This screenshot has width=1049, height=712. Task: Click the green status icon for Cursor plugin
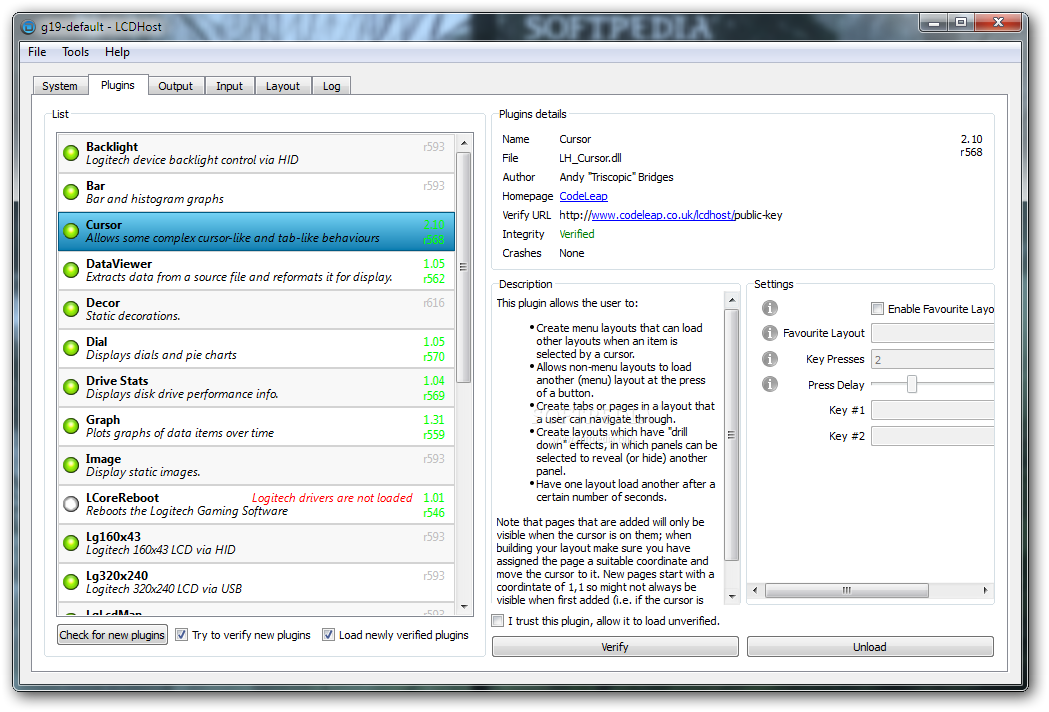tap(71, 231)
